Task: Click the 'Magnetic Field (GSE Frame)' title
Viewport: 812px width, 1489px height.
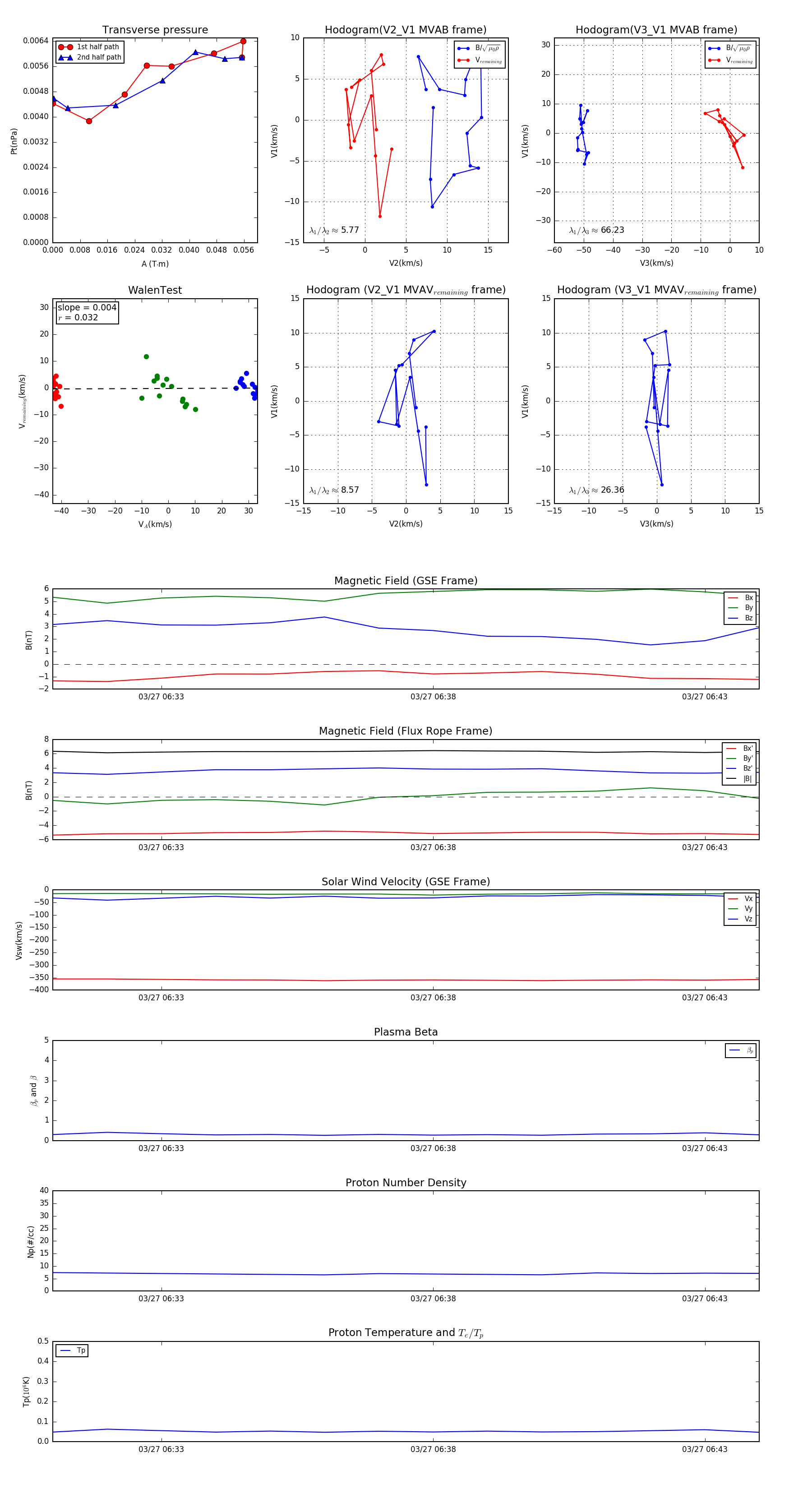Action: click(406, 581)
